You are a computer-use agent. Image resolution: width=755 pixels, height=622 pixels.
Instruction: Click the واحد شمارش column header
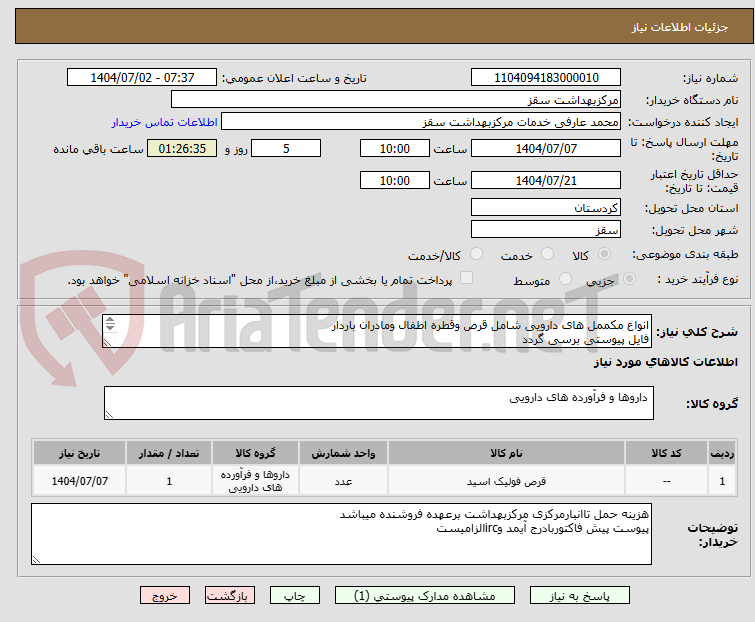click(x=343, y=453)
